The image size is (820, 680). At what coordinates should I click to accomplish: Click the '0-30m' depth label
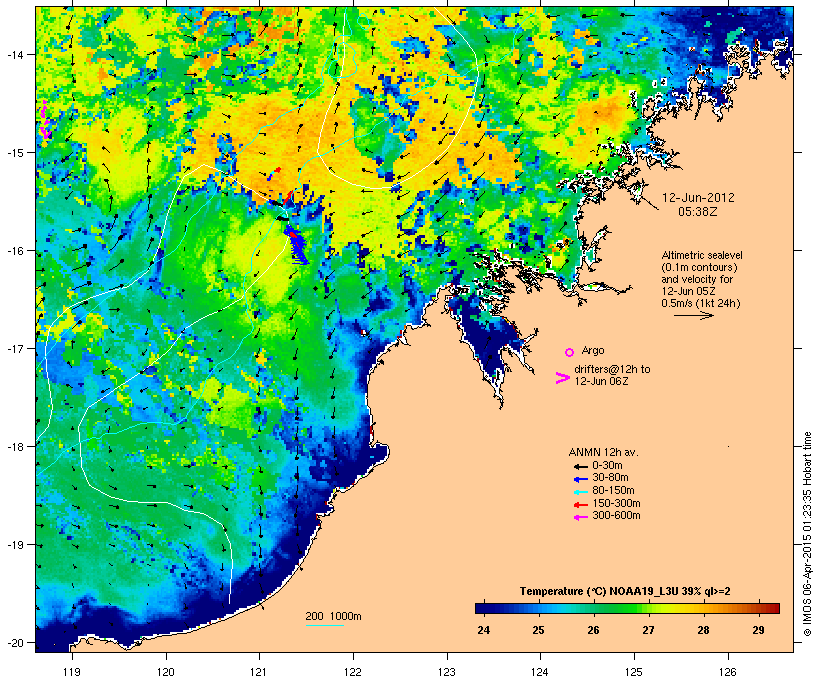(607, 466)
